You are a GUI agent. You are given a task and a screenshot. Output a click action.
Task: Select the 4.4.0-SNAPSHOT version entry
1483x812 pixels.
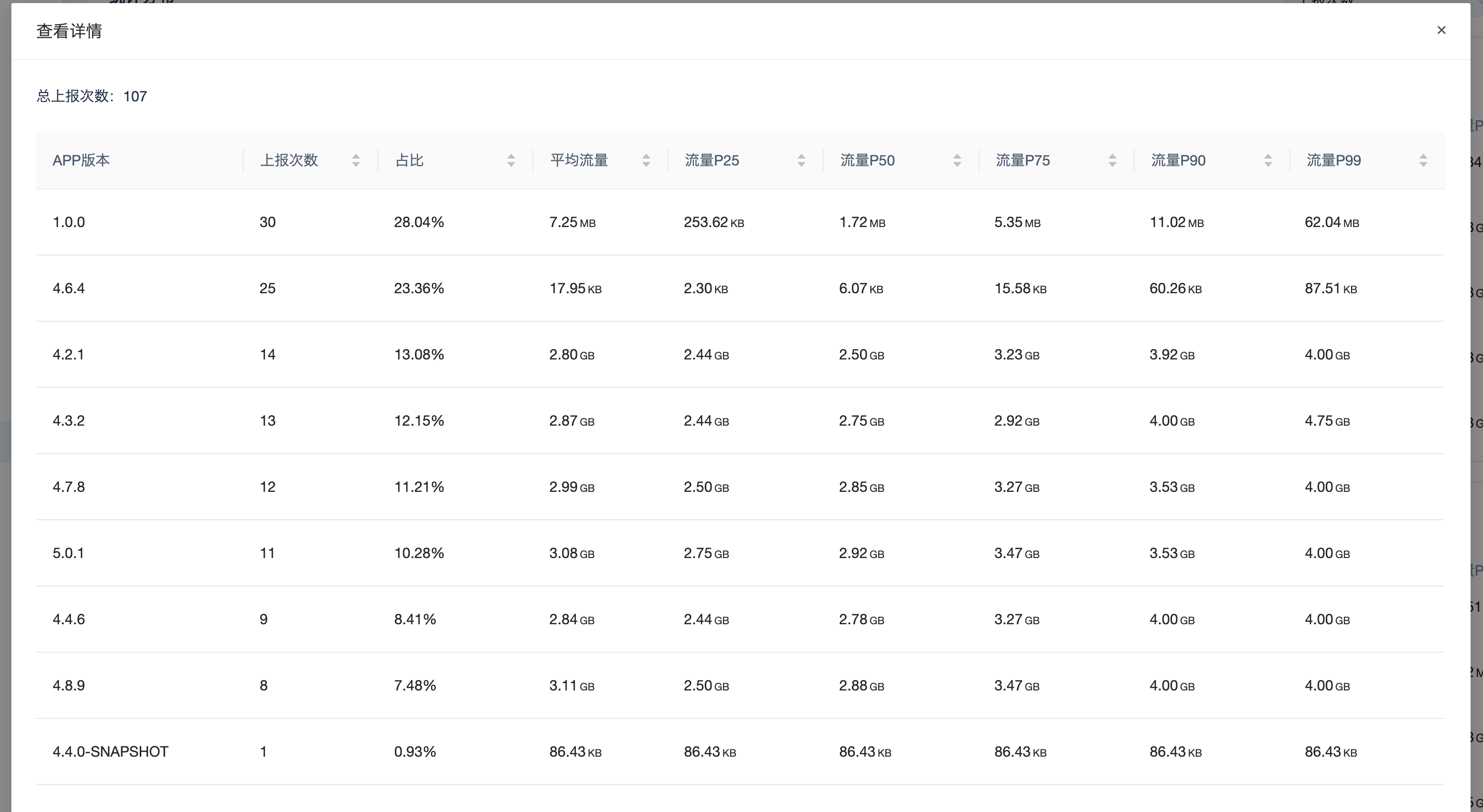(111, 751)
